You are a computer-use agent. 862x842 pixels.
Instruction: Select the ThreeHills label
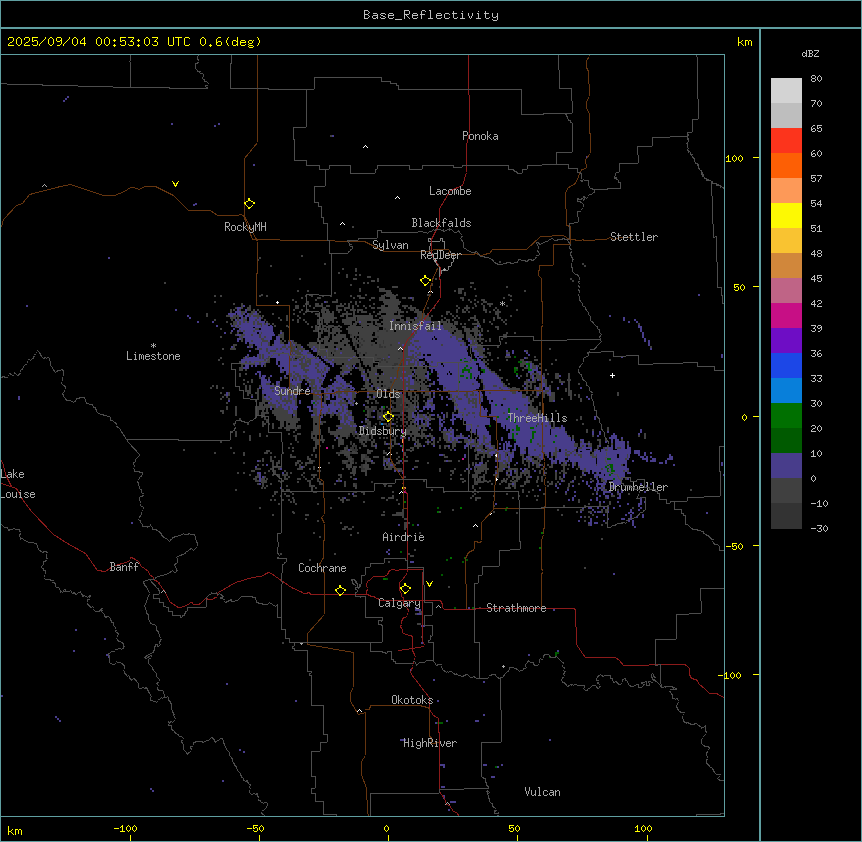click(537, 418)
